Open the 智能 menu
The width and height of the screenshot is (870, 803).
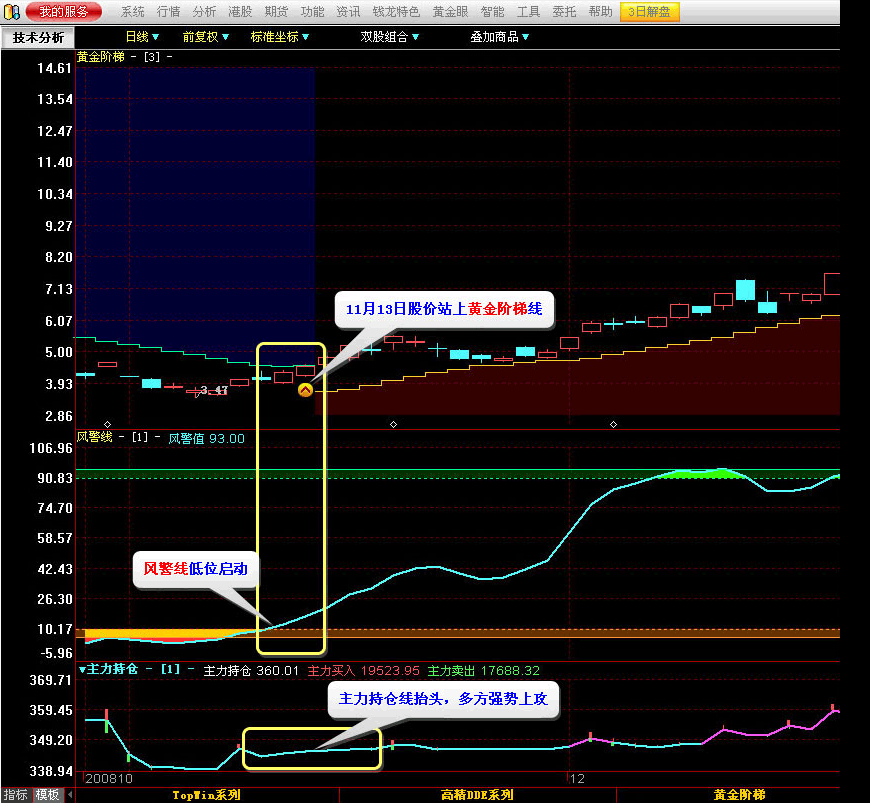(493, 12)
